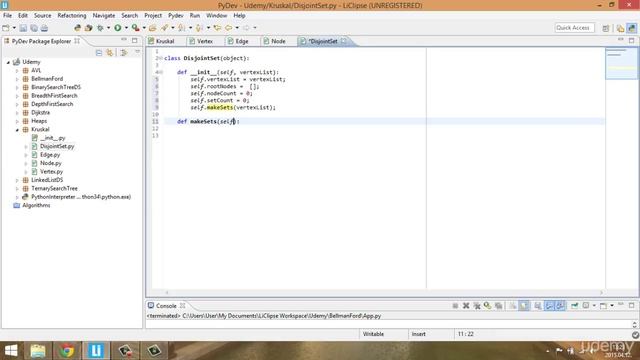Click the Search flashlight toolbar icon
Viewport: 640px width, 360px height.
164,28
